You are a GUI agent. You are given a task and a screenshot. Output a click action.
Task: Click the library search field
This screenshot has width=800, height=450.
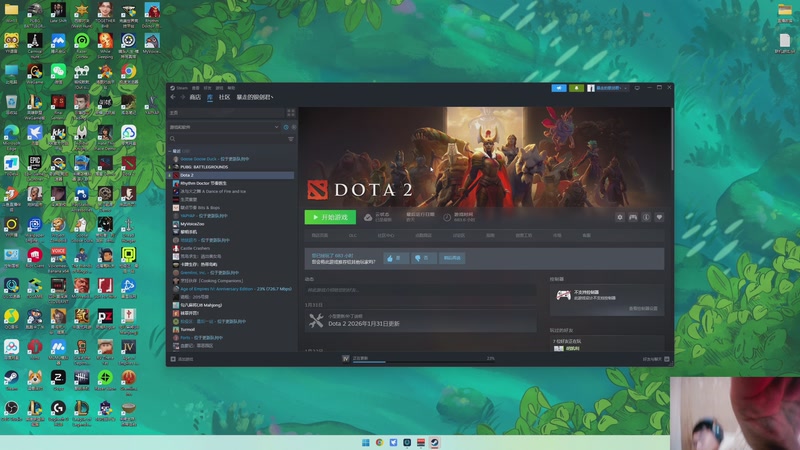tap(227, 139)
